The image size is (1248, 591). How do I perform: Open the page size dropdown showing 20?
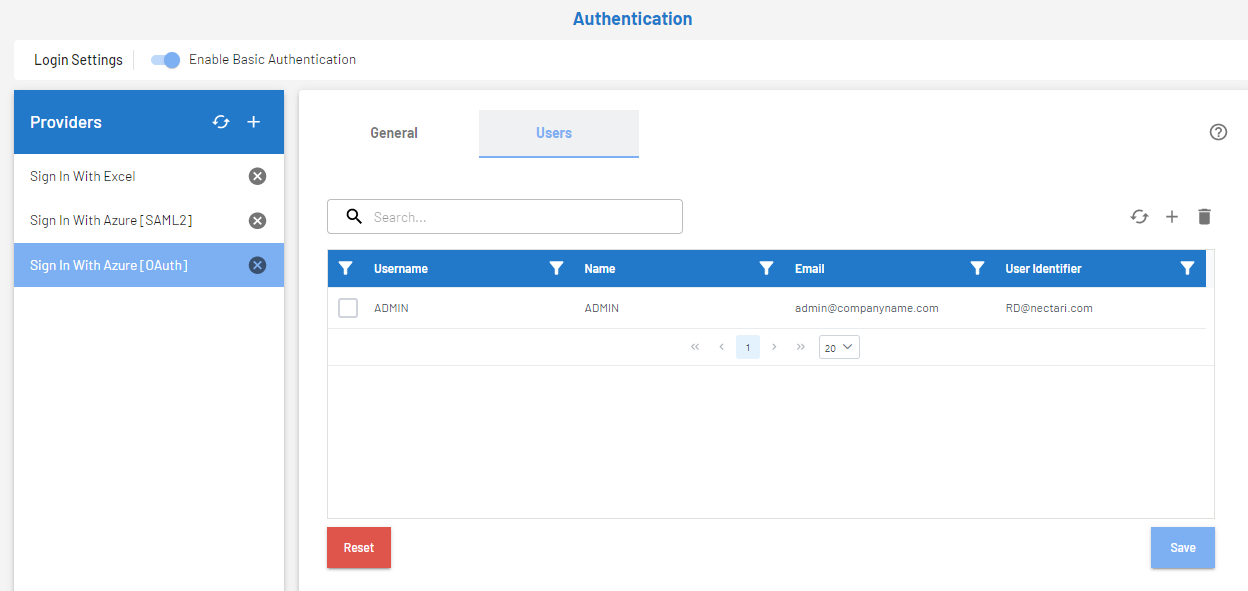coord(838,347)
